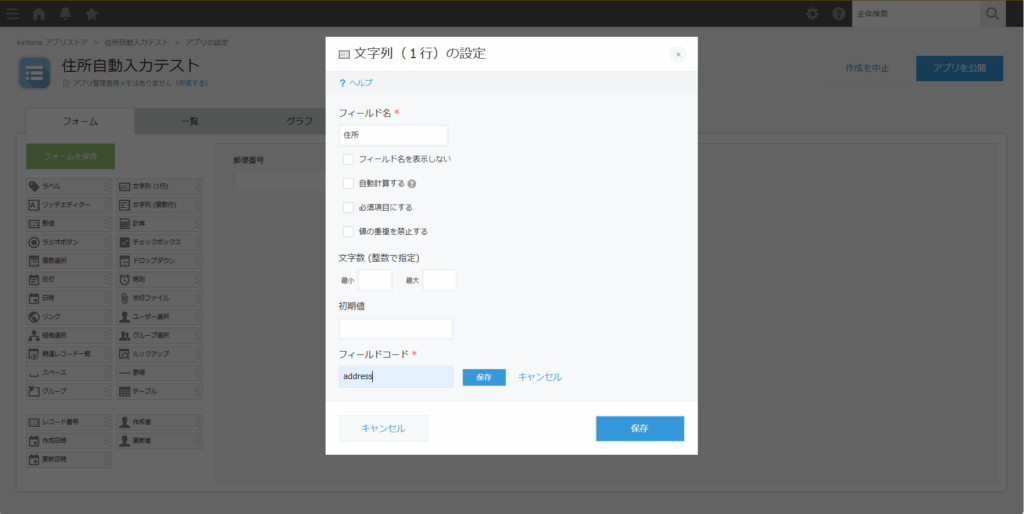Pick the 更新者 field in the palette
The image size is (1024, 514).
pyautogui.click(x=159, y=441)
